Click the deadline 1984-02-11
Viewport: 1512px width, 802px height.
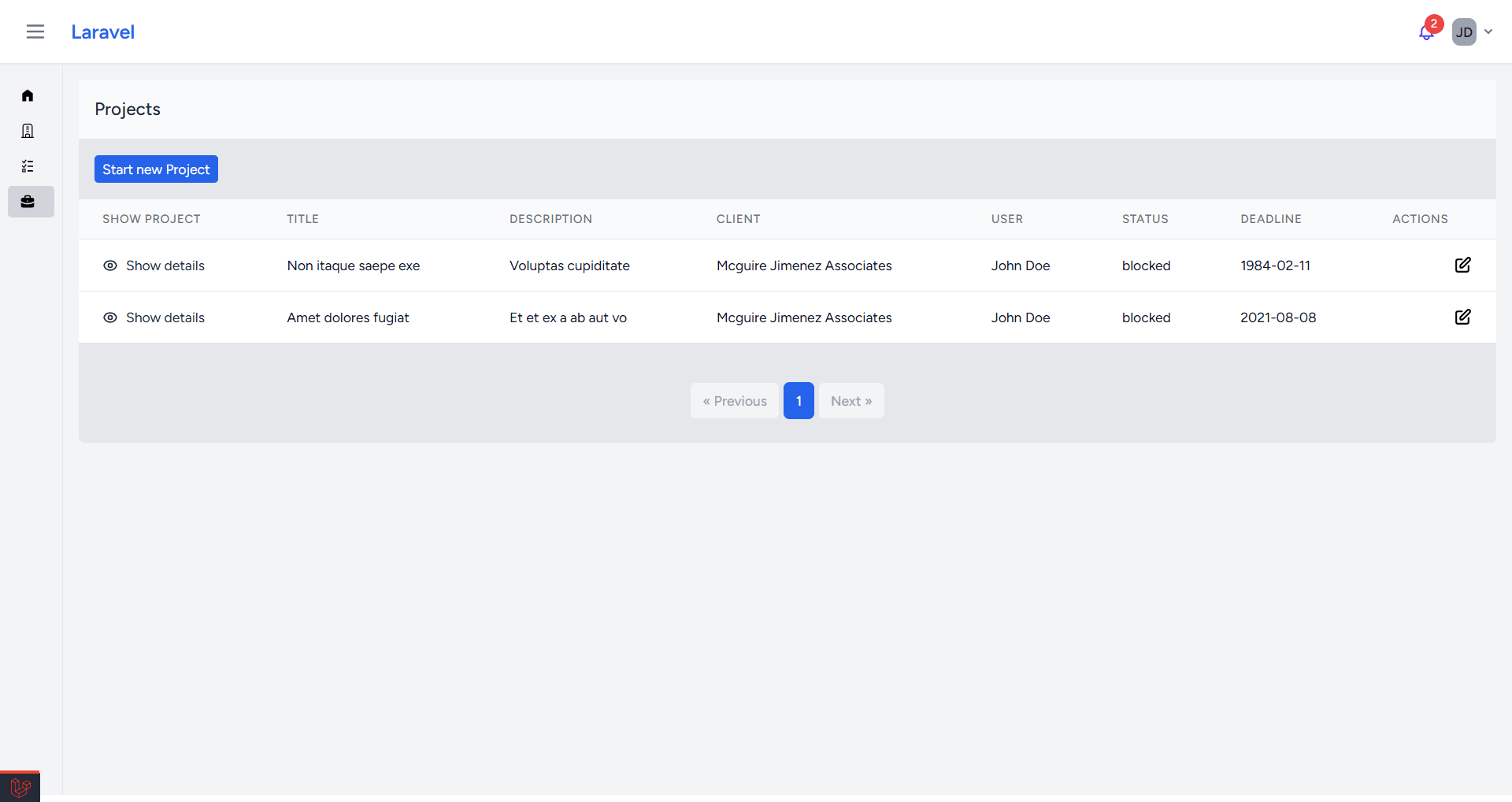(1276, 265)
